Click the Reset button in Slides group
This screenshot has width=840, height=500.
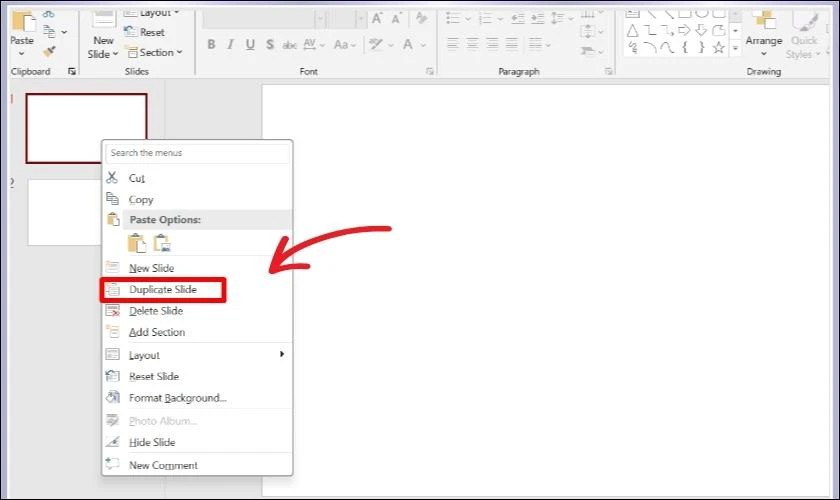pos(145,32)
